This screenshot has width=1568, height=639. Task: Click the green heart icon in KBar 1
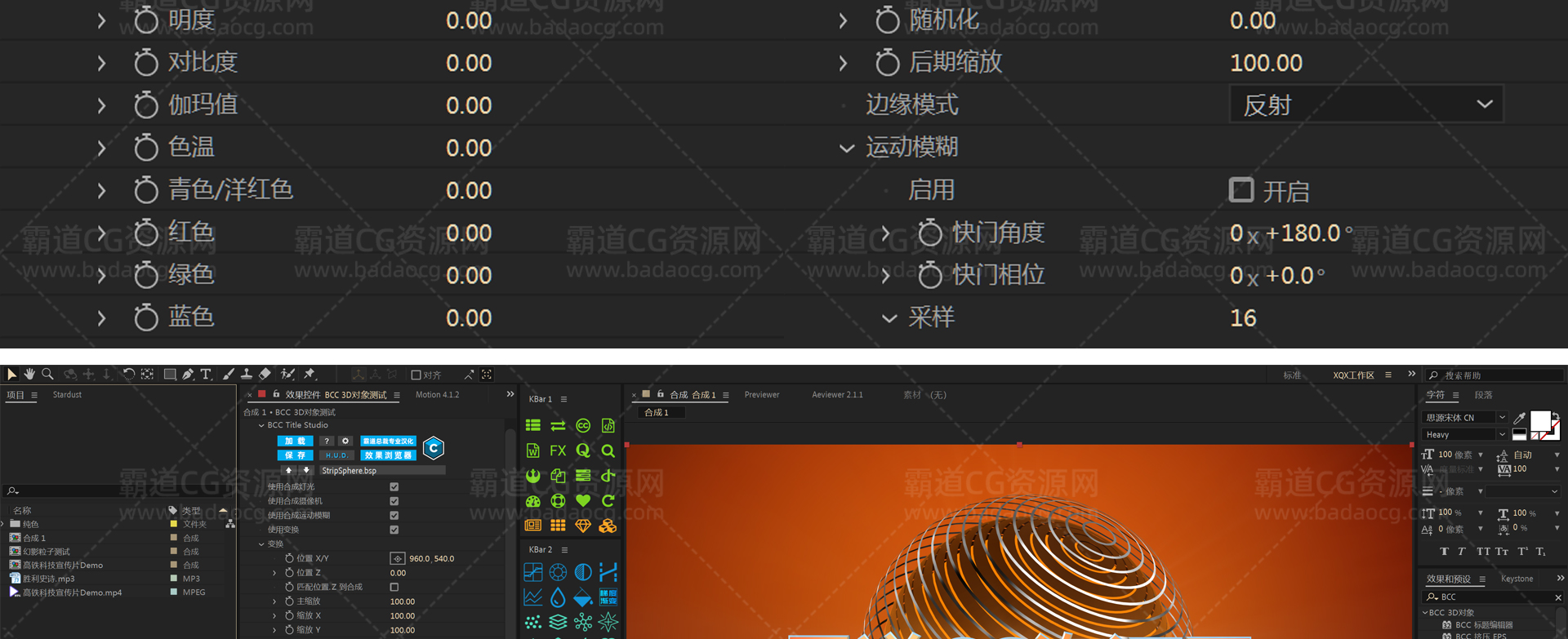582,500
